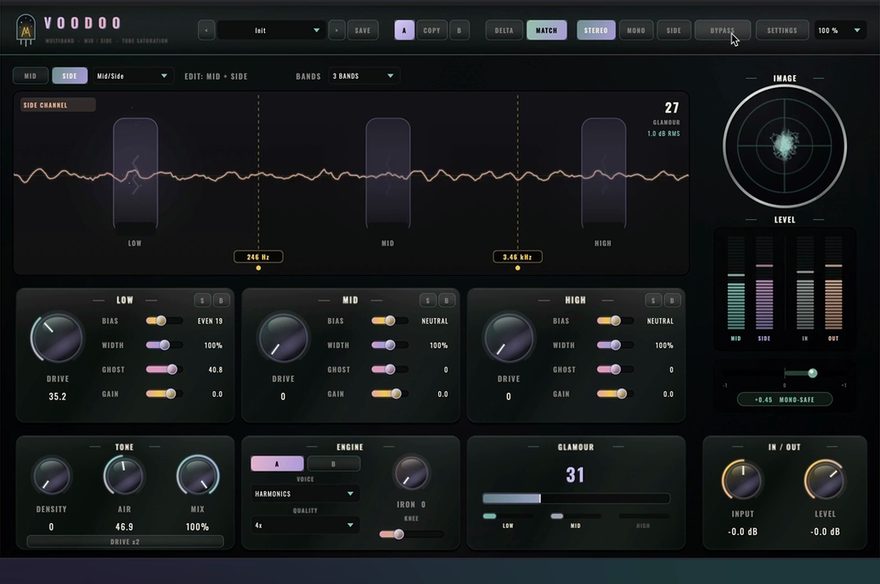The image size is (880, 584).
Task: Bypass the High band
Action: pos(672,301)
